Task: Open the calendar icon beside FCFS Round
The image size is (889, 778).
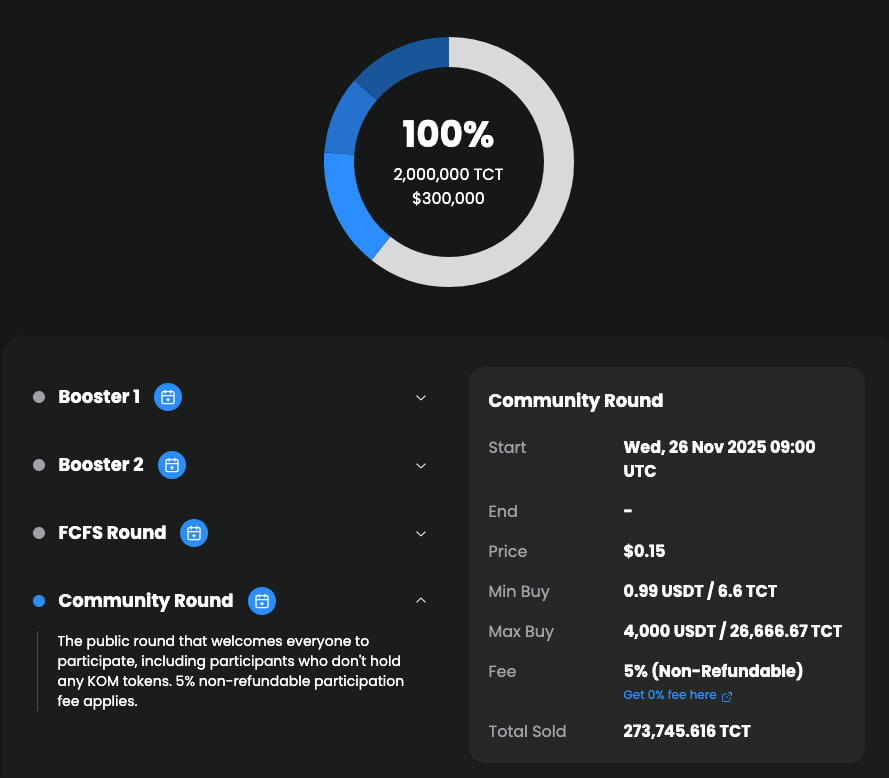Action: (x=194, y=533)
